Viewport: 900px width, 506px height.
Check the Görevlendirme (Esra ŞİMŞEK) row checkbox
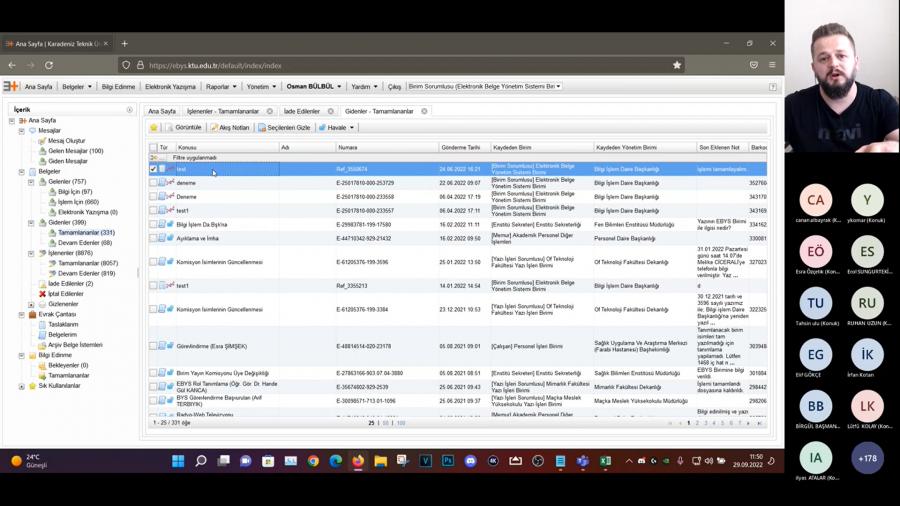[x=153, y=346]
